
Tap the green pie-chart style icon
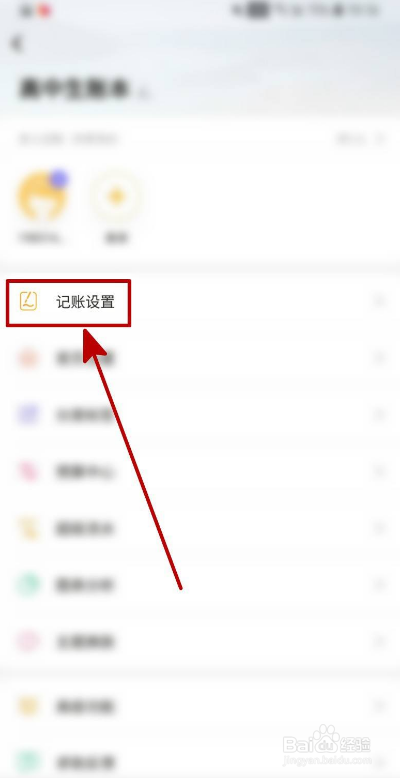point(28,585)
